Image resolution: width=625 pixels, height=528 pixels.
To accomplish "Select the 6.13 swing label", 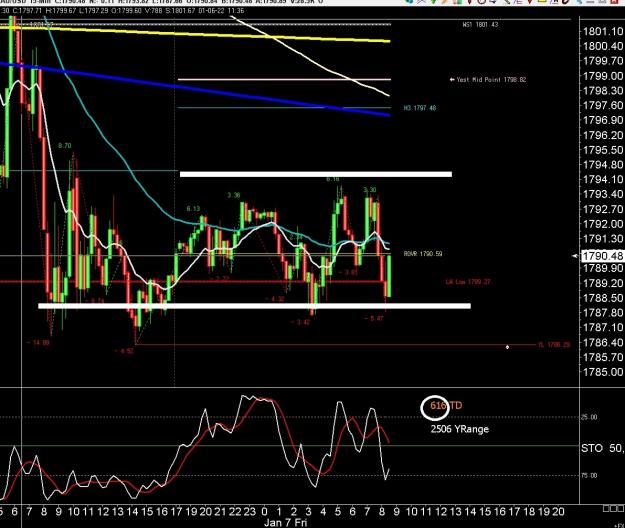I will (193, 209).
